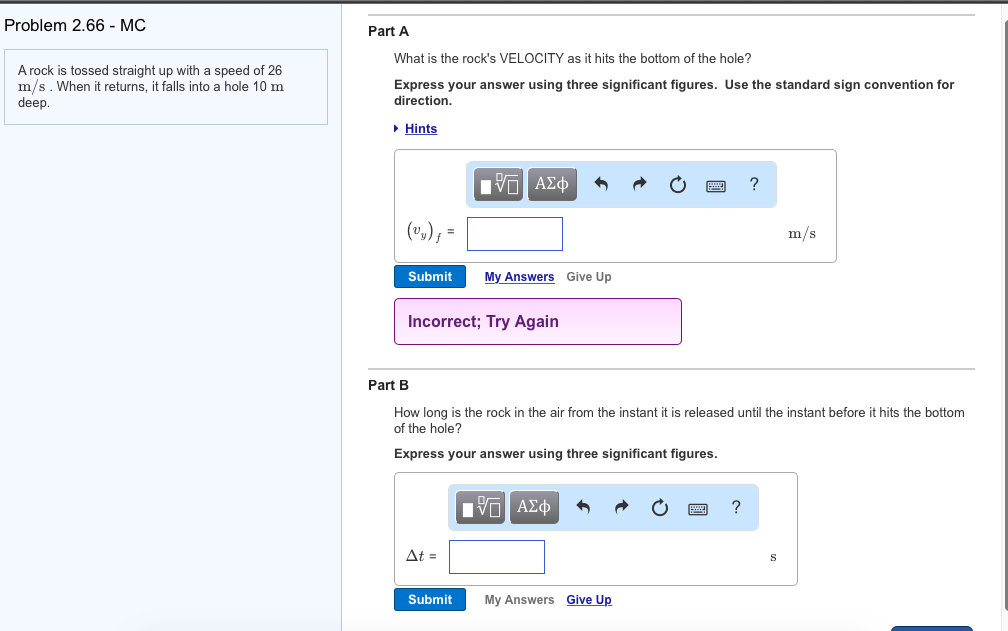
Task: Click undo arrow in Part A toolbar
Action: (601, 184)
